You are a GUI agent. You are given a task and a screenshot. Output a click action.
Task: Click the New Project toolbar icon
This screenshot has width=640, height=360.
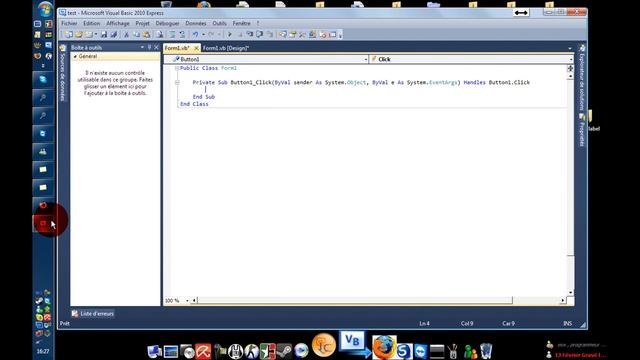69,35
